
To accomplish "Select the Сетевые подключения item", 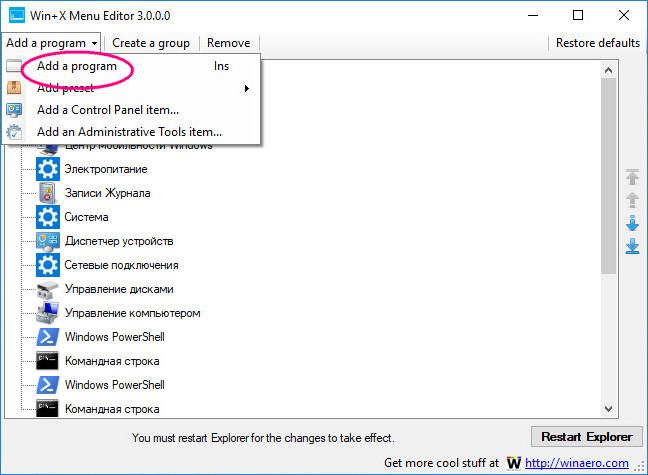I will (122, 265).
